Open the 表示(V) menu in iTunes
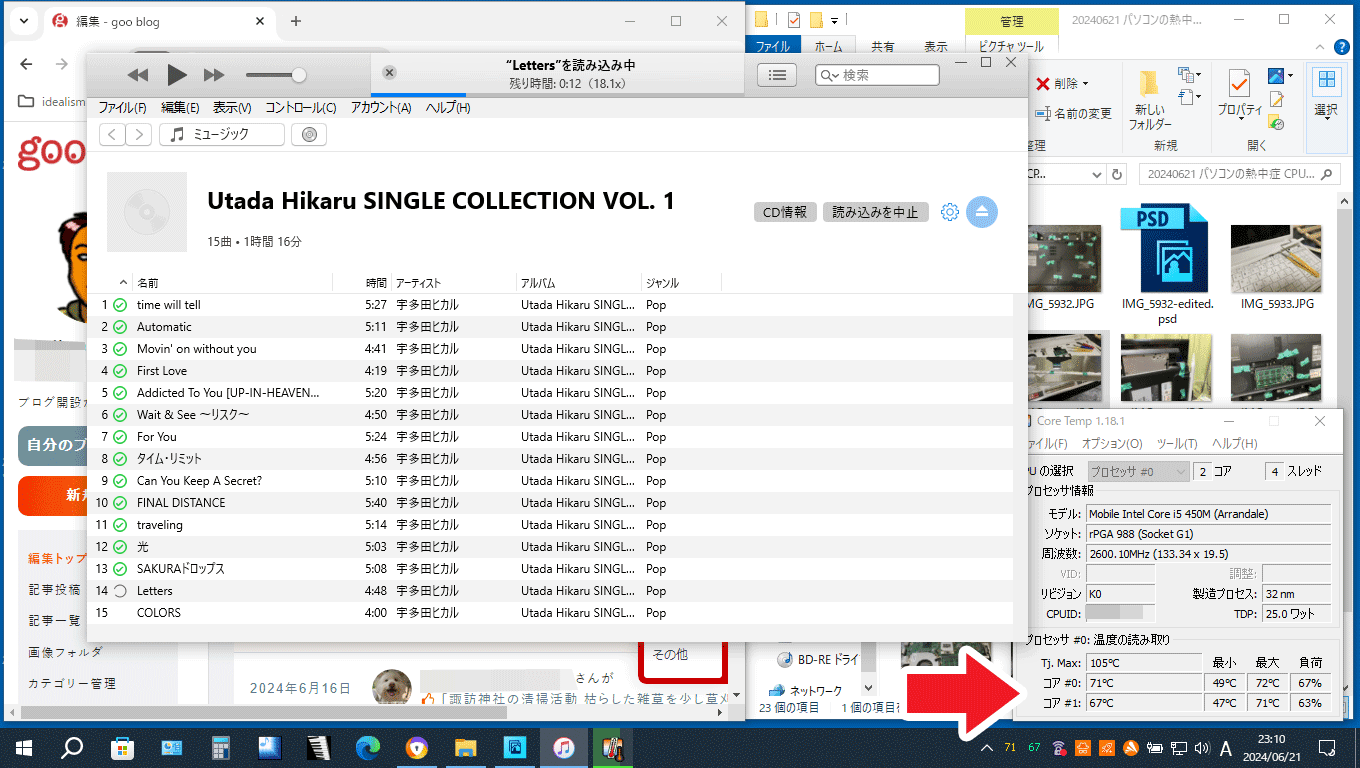 [232, 108]
